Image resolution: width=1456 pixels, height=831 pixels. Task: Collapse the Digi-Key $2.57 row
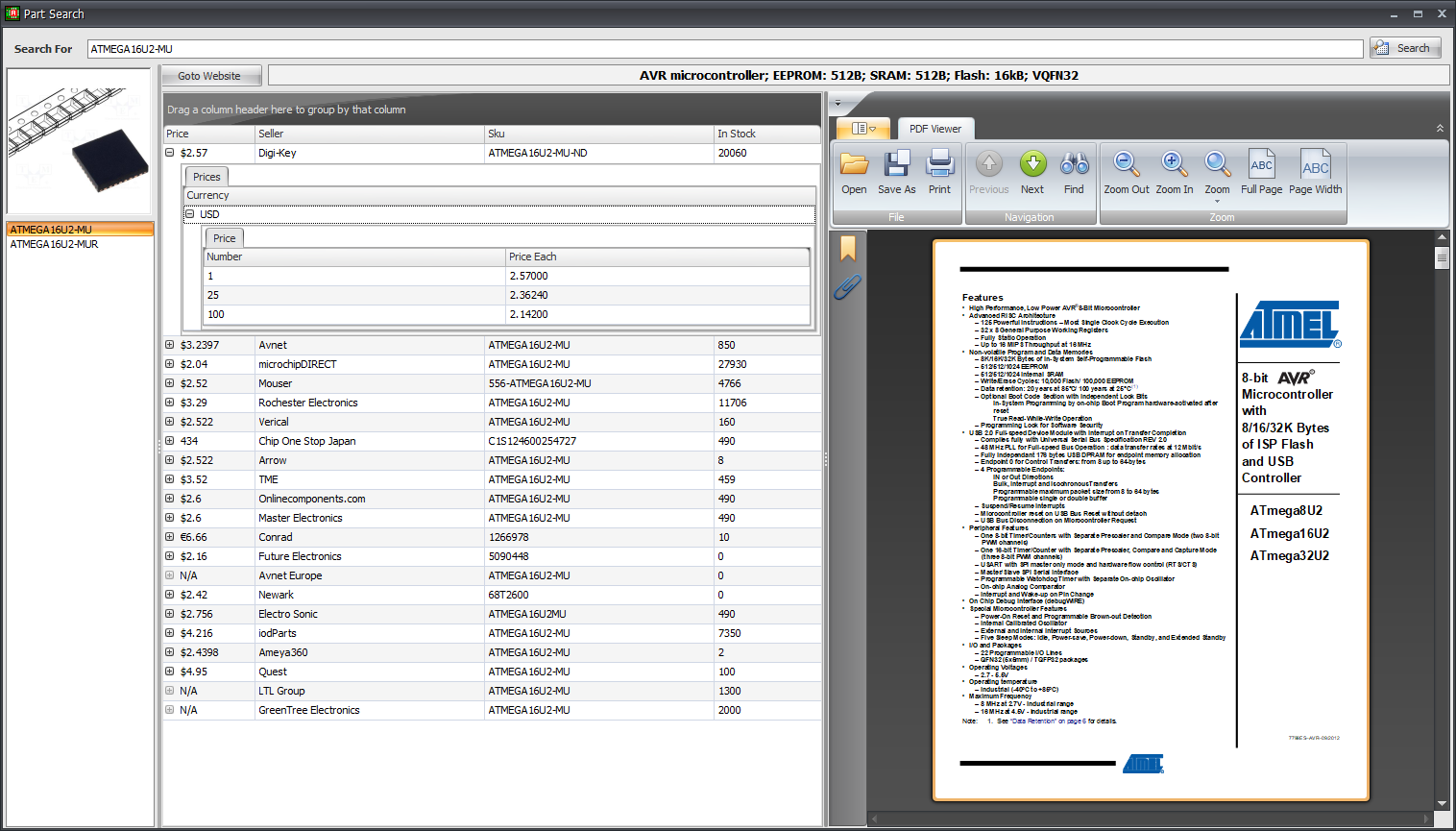[169, 153]
